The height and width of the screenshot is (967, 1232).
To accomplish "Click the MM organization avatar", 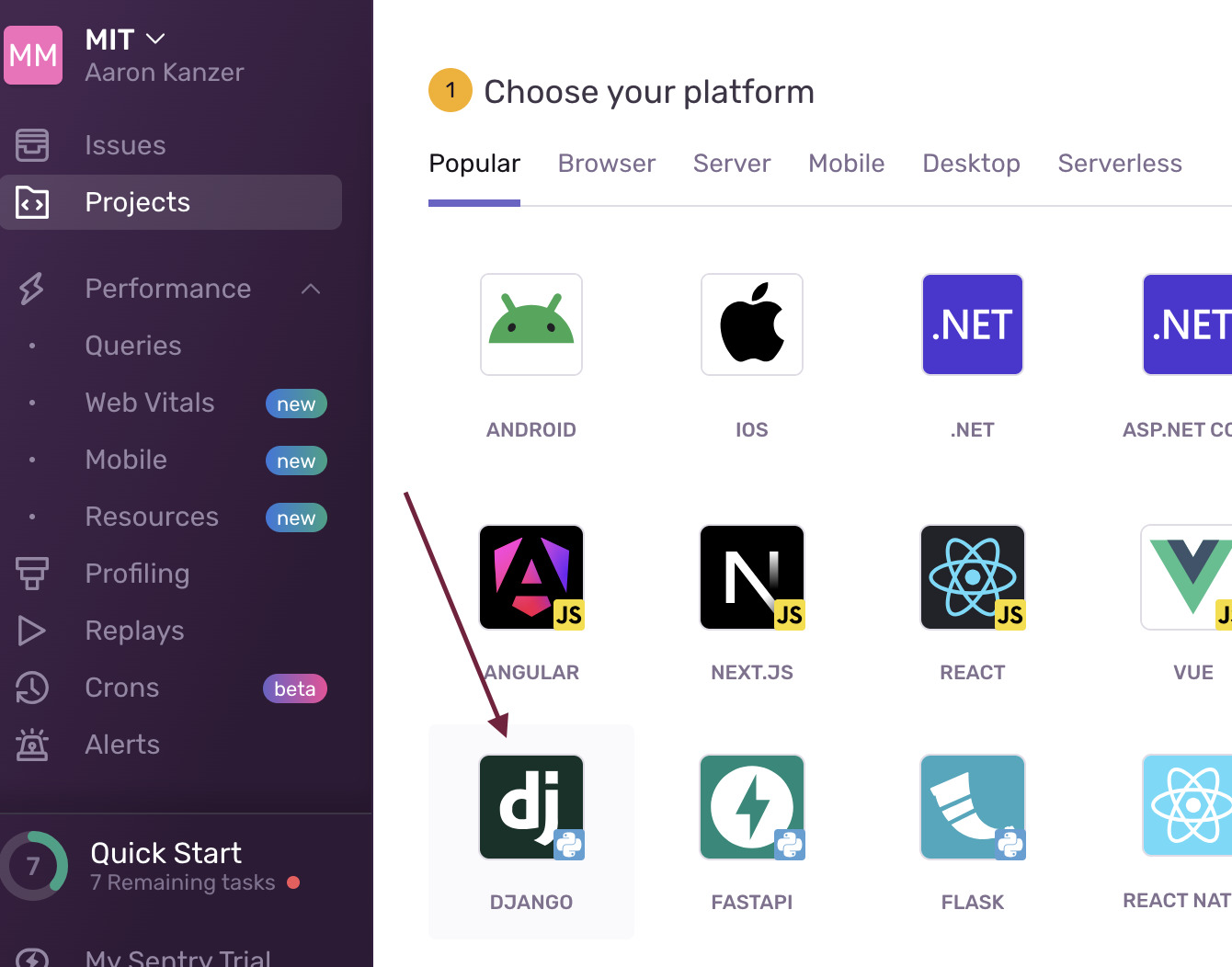I will point(33,55).
